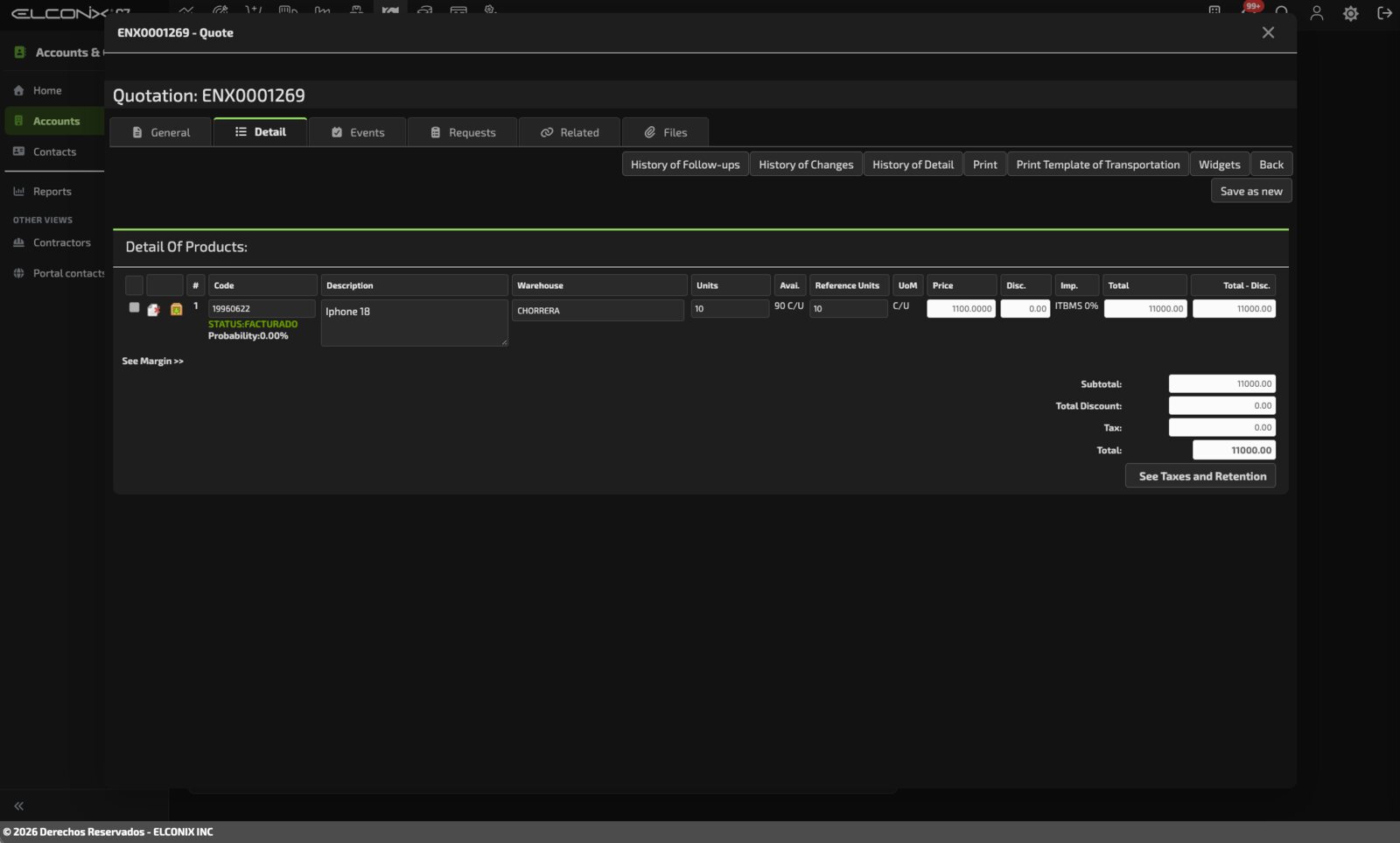Click the Code field 19960622
Viewport: 1400px width, 843px height.
click(x=262, y=308)
